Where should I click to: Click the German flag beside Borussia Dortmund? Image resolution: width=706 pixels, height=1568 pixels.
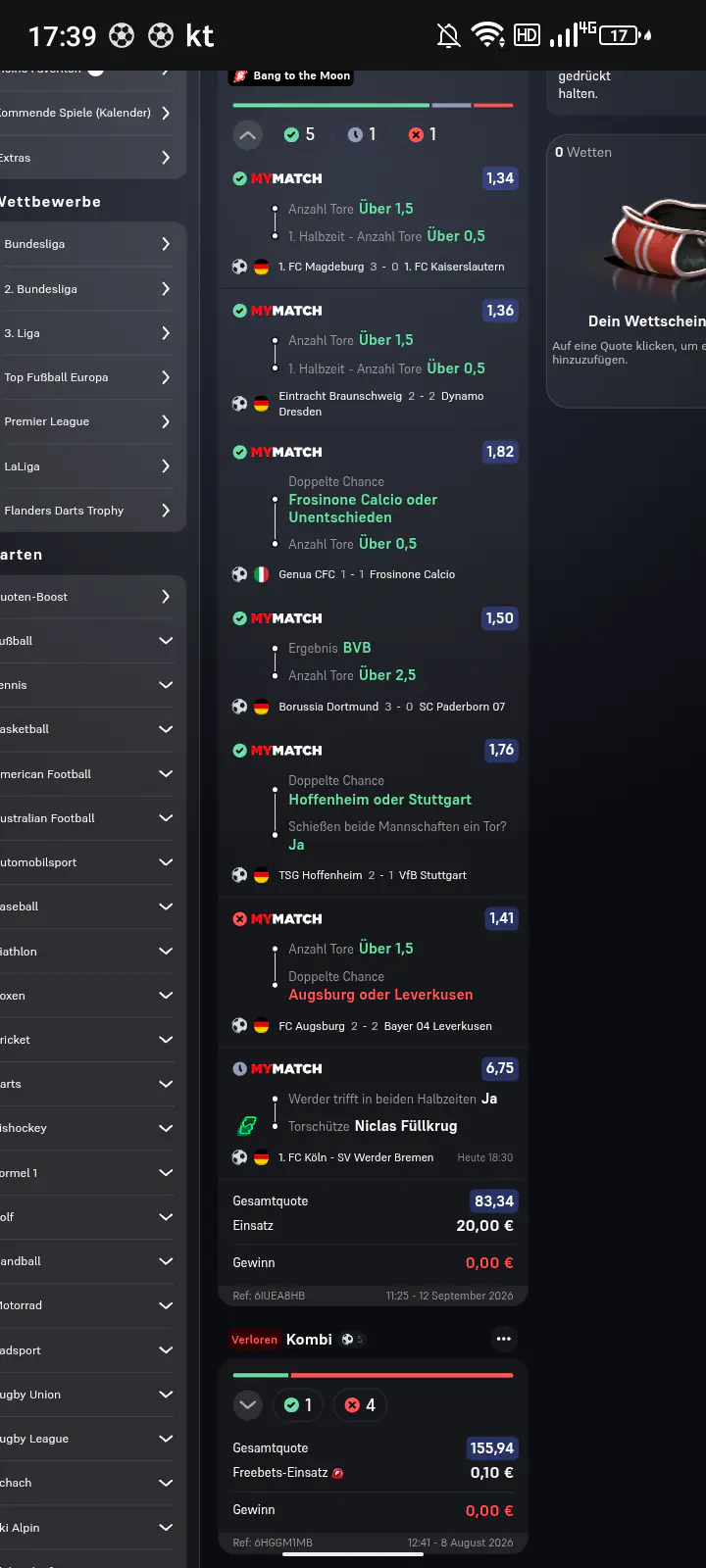click(262, 707)
